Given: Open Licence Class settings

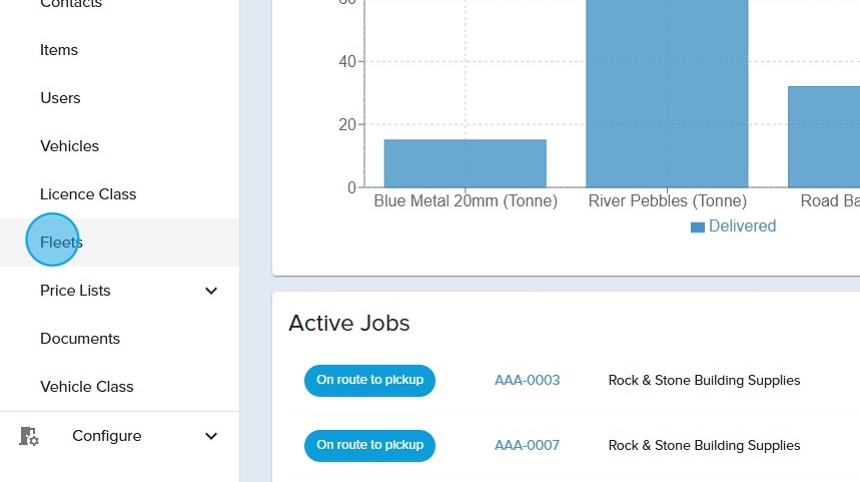Looking at the screenshot, I should (x=88, y=194).
